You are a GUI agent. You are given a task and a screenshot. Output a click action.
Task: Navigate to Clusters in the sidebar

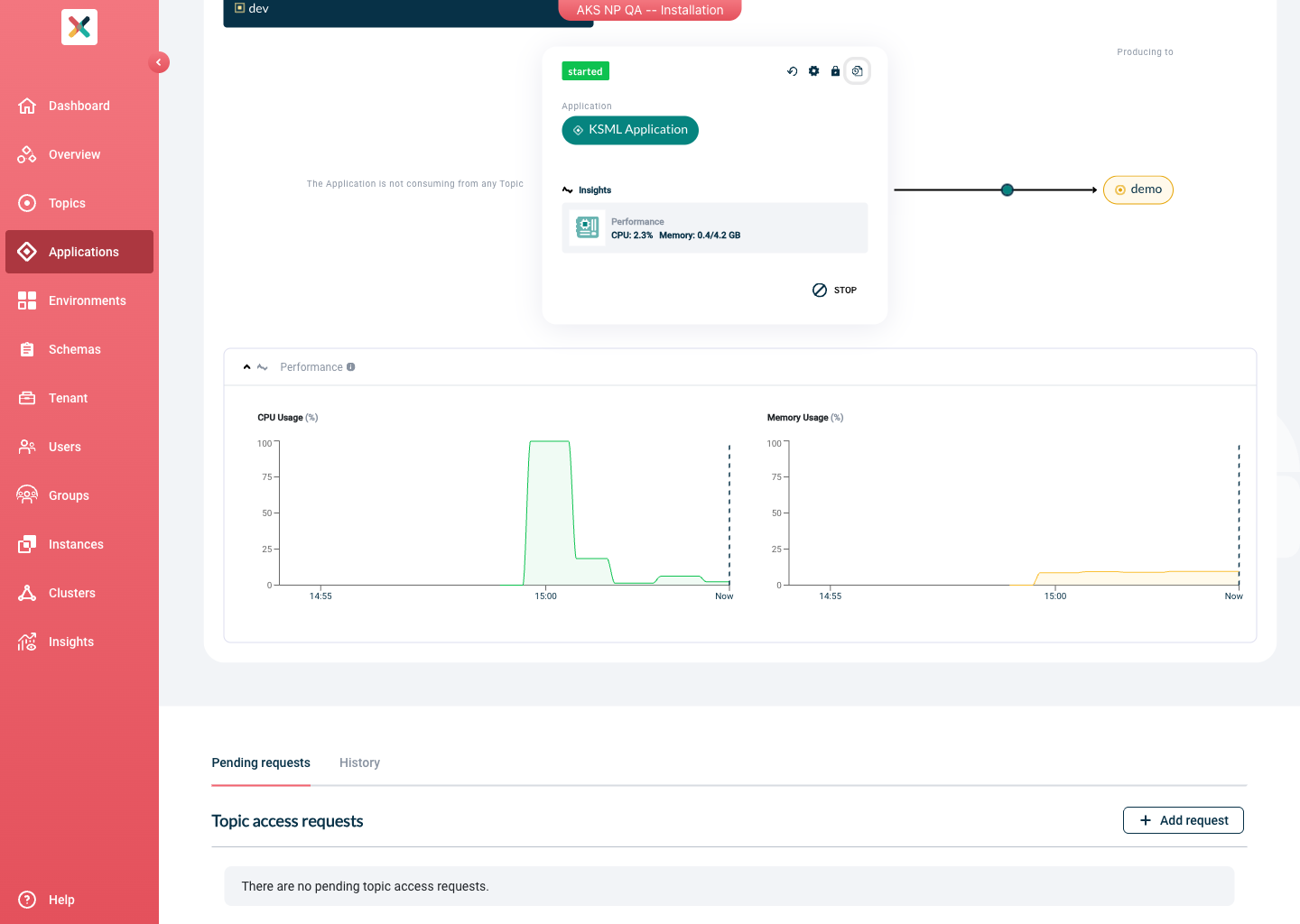[x=71, y=593]
